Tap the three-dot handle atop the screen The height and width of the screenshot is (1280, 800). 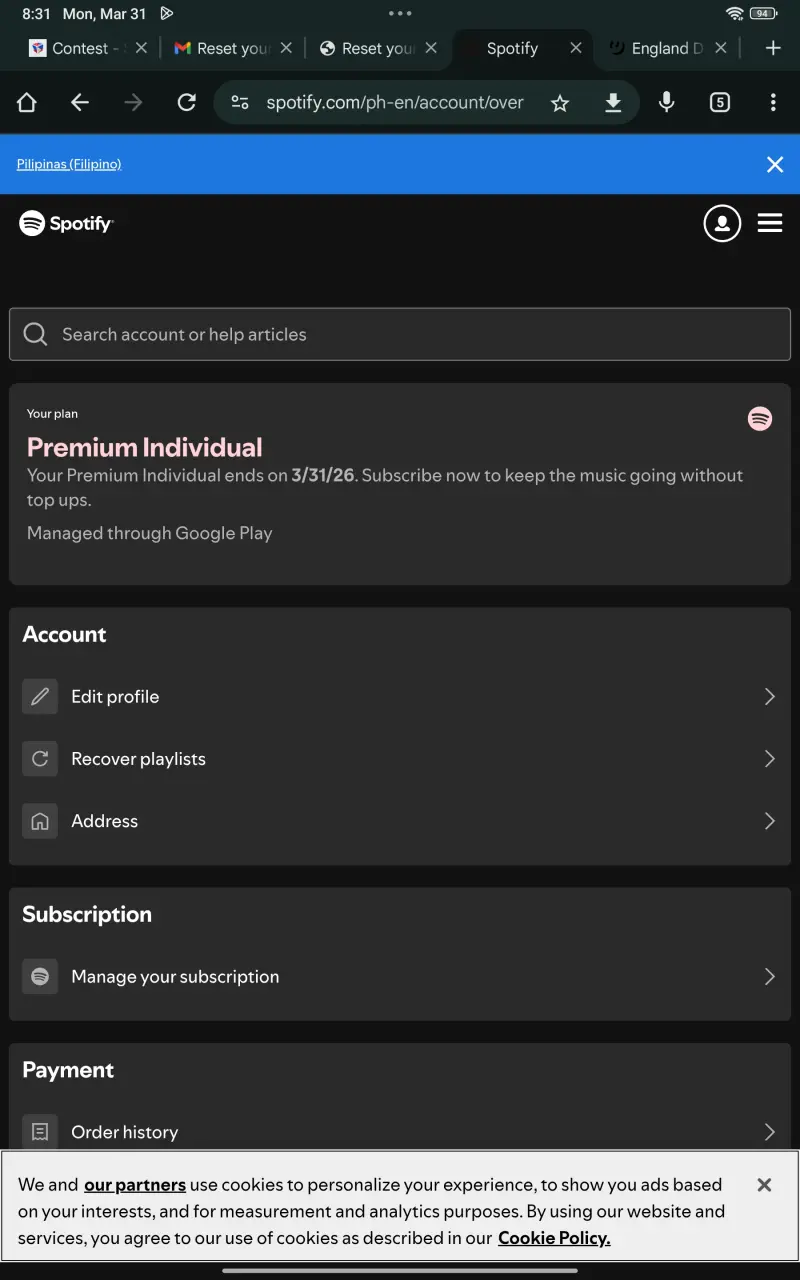tap(400, 13)
